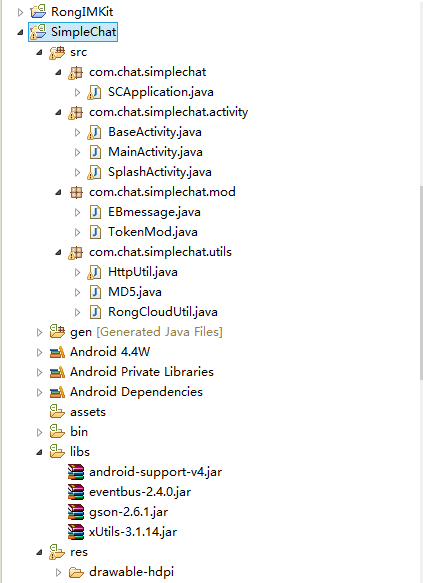423x583 pixels.
Task: Expand TokenMod.java members
Action: pyautogui.click(x=77, y=232)
